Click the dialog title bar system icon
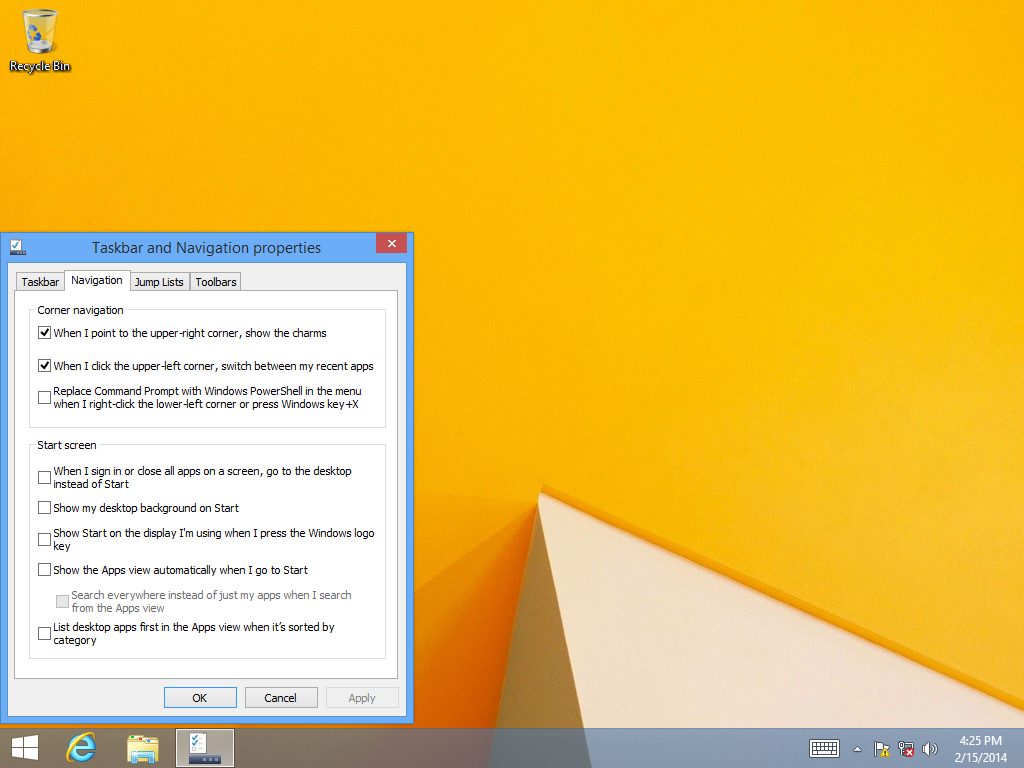 click(x=18, y=248)
